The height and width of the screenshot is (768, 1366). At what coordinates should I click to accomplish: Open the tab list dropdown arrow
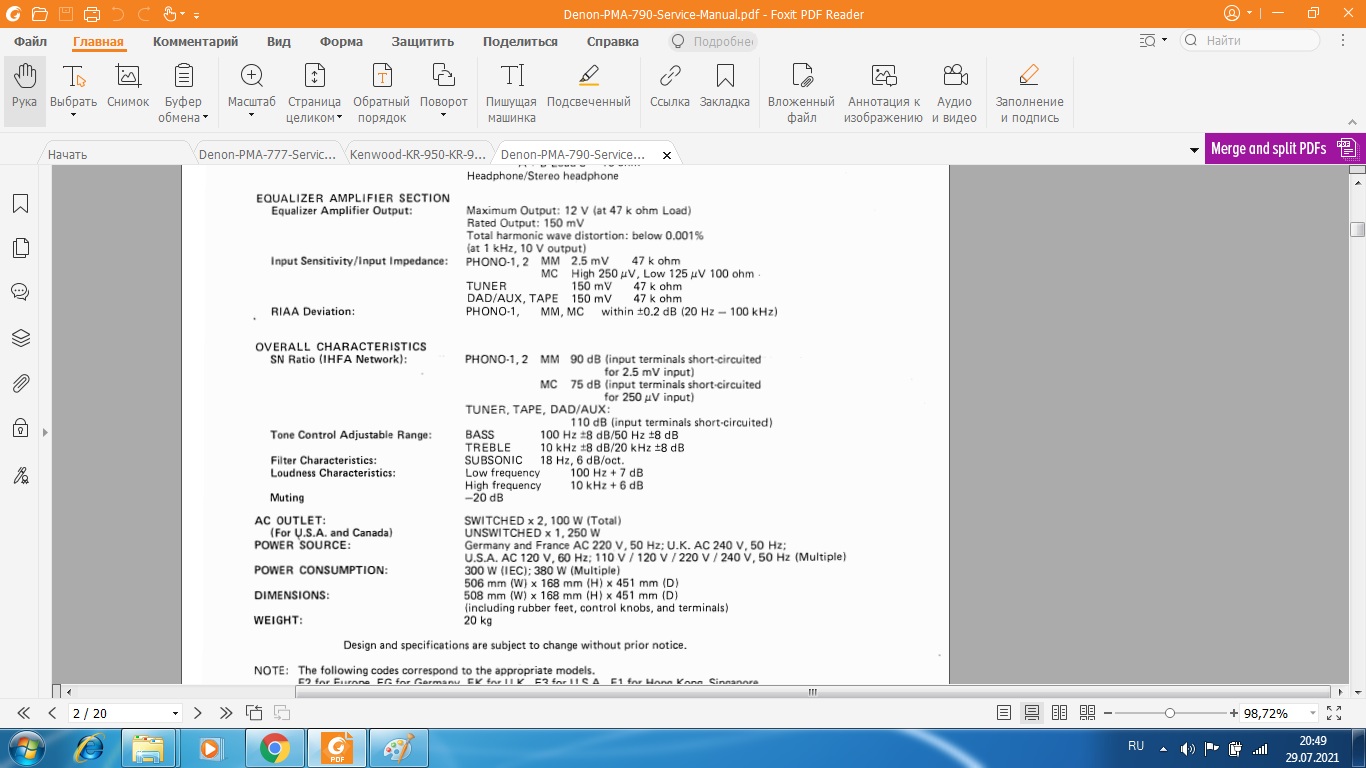click(1194, 150)
